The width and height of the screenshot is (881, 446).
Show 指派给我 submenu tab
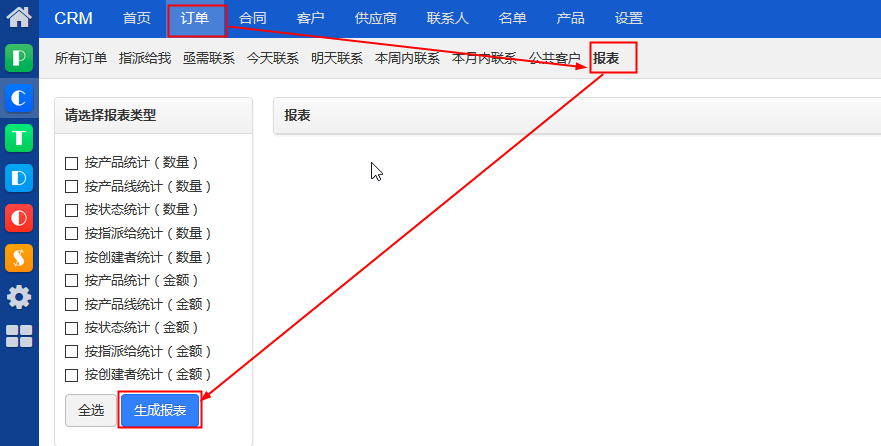click(145, 58)
